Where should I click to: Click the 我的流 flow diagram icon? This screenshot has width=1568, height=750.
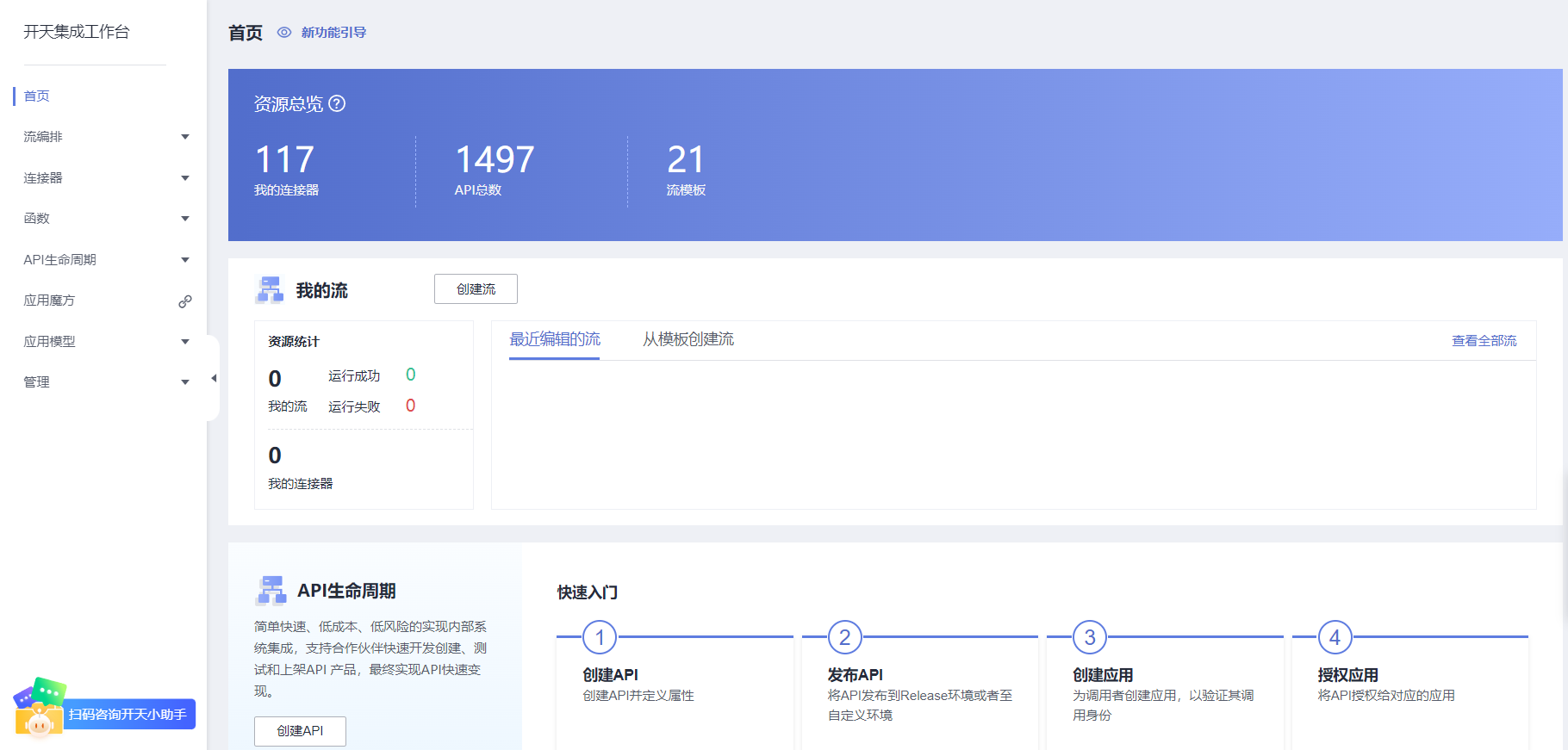270,290
